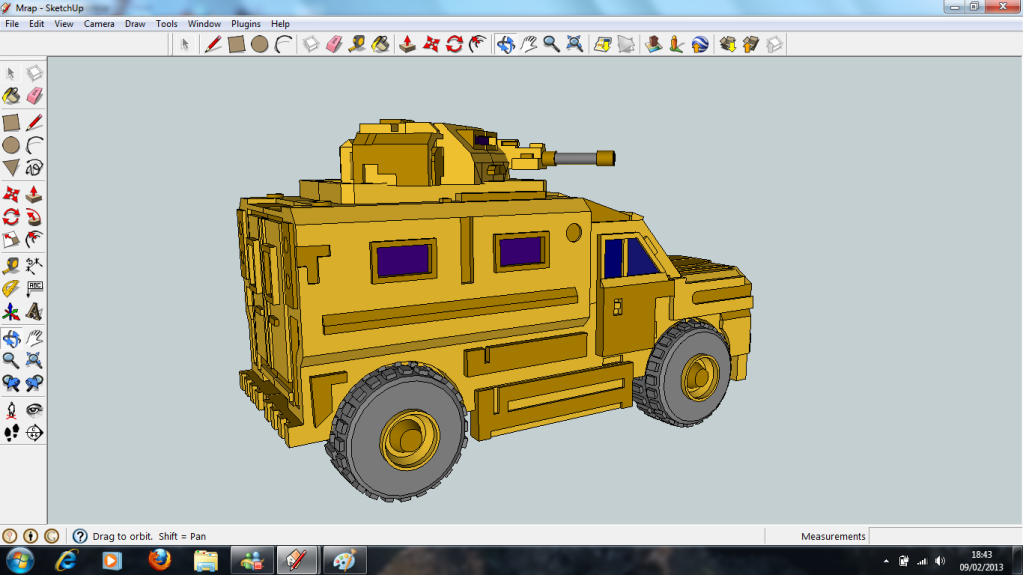
Task: Go to Previous camera view
Action: (x=11, y=383)
